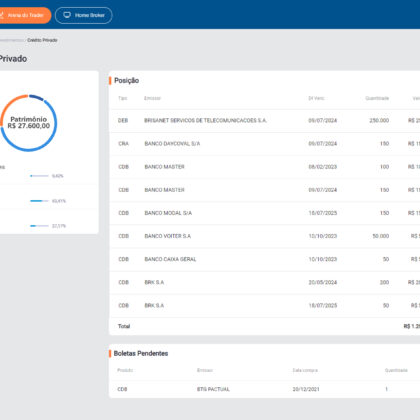The image size is (420, 420).
Task: Click quantity 1 in Boletas Pendentes
Action: tap(387, 389)
